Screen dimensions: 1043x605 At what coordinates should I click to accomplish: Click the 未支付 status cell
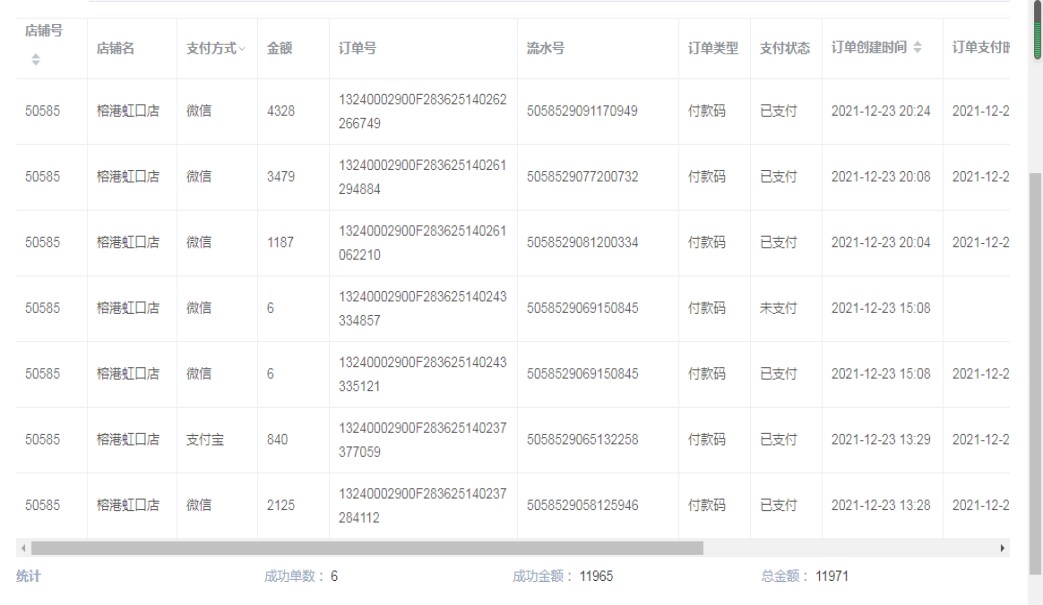click(x=778, y=308)
